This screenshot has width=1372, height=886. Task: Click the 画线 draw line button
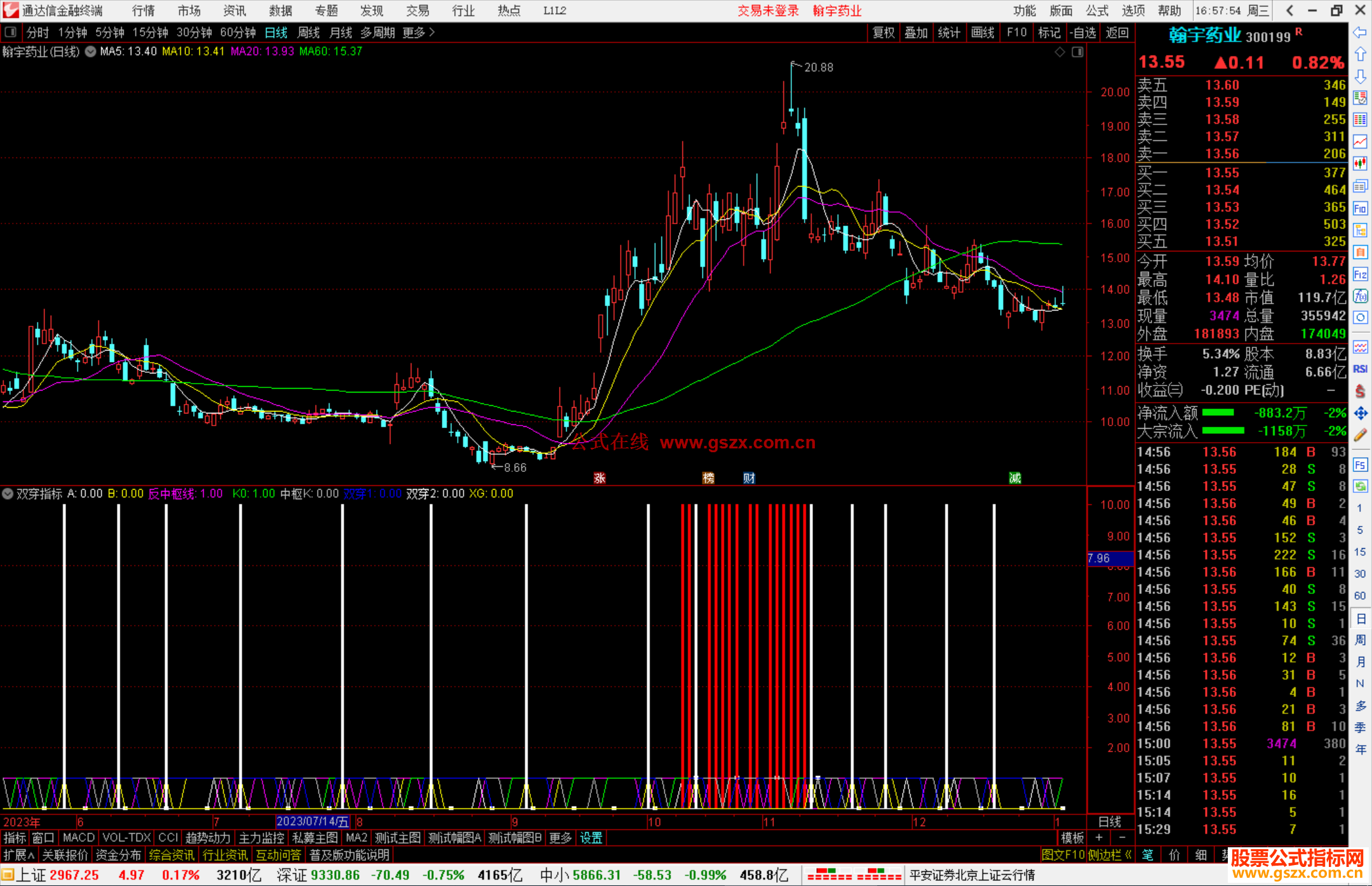(x=983, y=32)
